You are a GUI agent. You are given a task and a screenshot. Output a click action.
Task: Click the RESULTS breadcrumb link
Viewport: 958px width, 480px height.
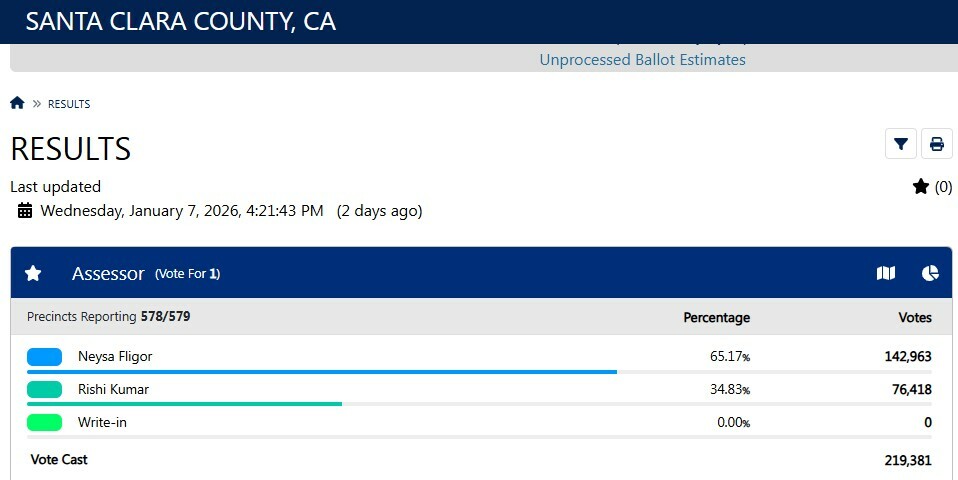69,104
